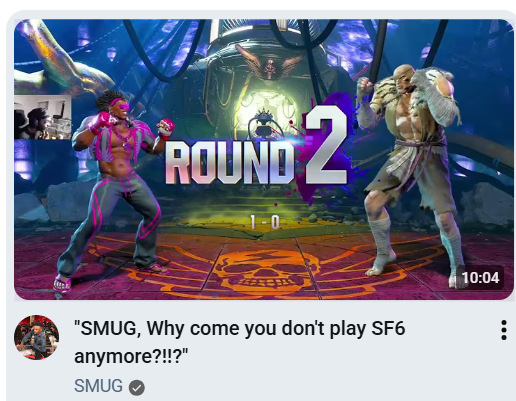Click the webcam overlay in the thumbnail
Viewport: 516px width, 401px height.
click(x=43, y=117)
